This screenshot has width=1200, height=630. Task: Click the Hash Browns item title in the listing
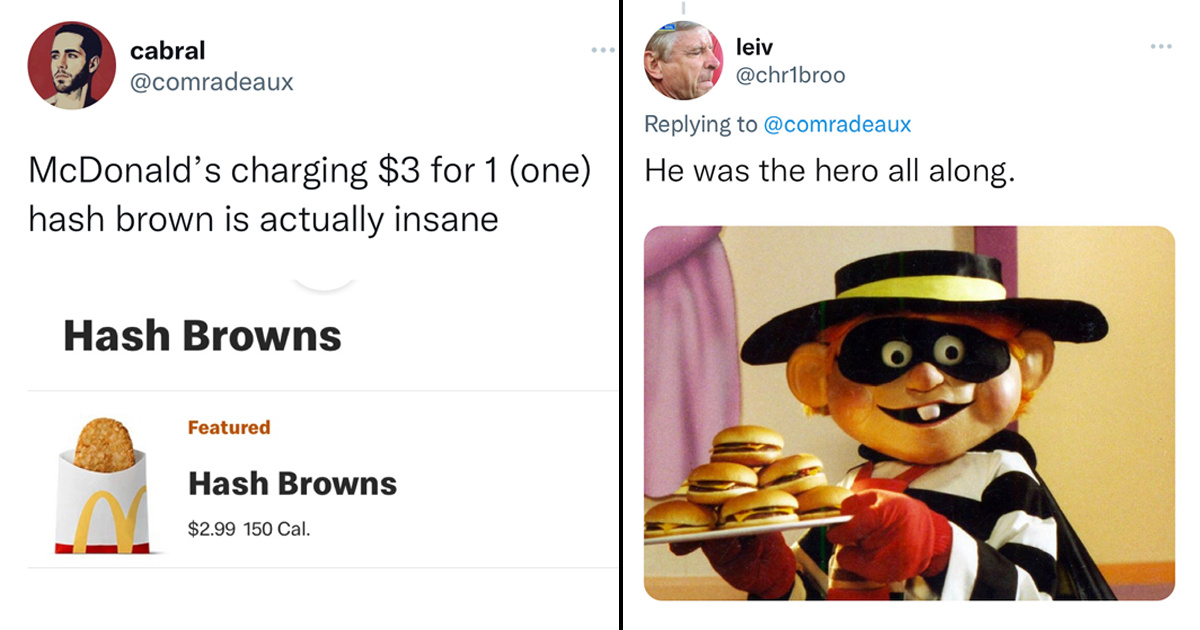pyautogui.click(x=292, y=484)
